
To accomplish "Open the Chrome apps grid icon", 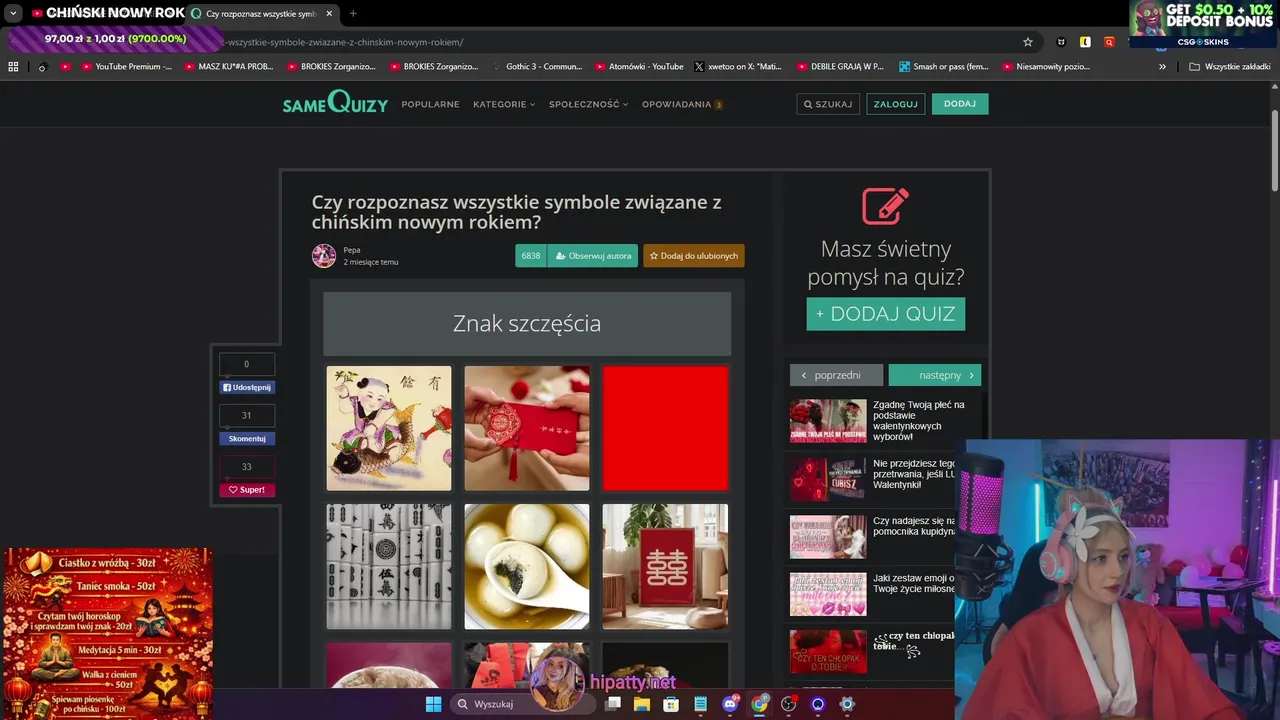I will click(13, 67).
